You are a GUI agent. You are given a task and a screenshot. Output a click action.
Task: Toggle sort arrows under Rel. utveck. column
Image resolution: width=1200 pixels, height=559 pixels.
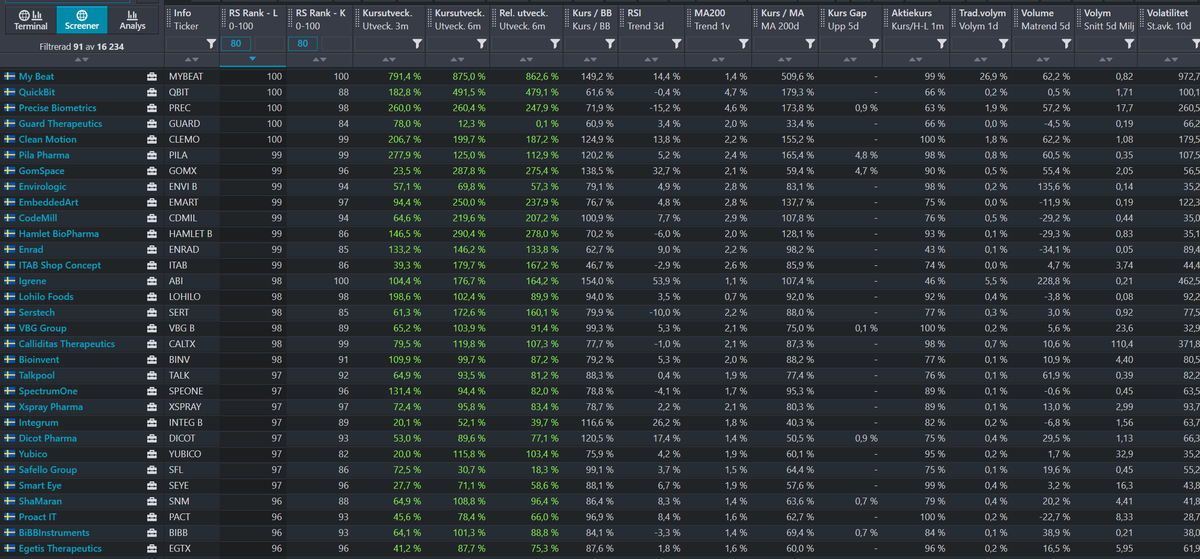pos(527,59)
